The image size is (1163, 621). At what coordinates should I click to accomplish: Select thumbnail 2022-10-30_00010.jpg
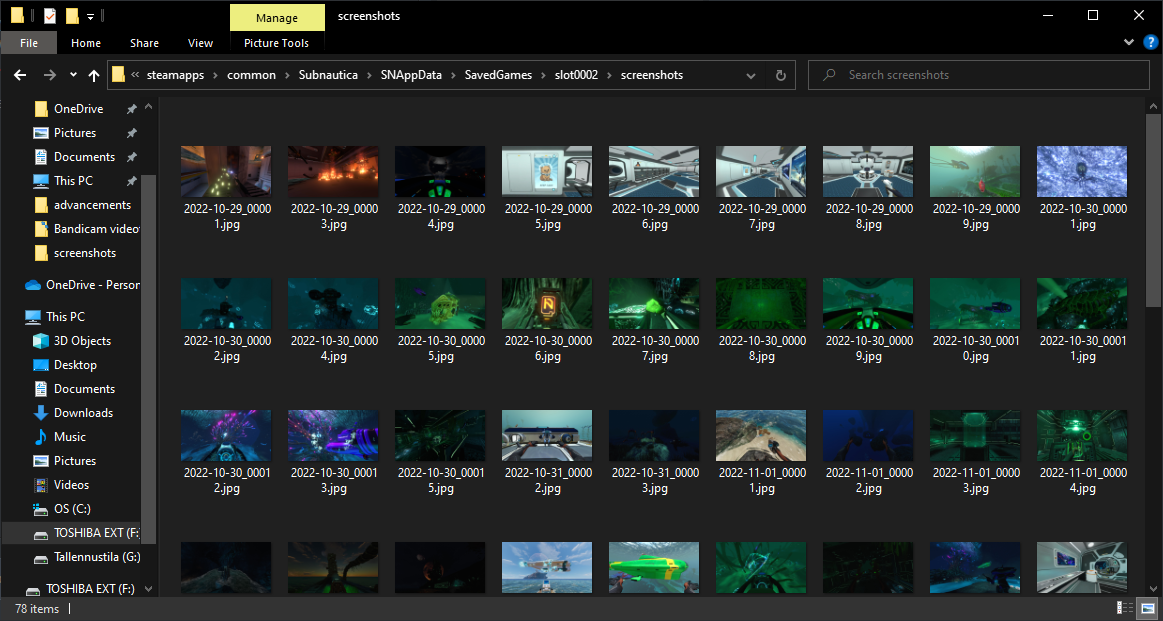pyautogui.click(x=975, y=303)
